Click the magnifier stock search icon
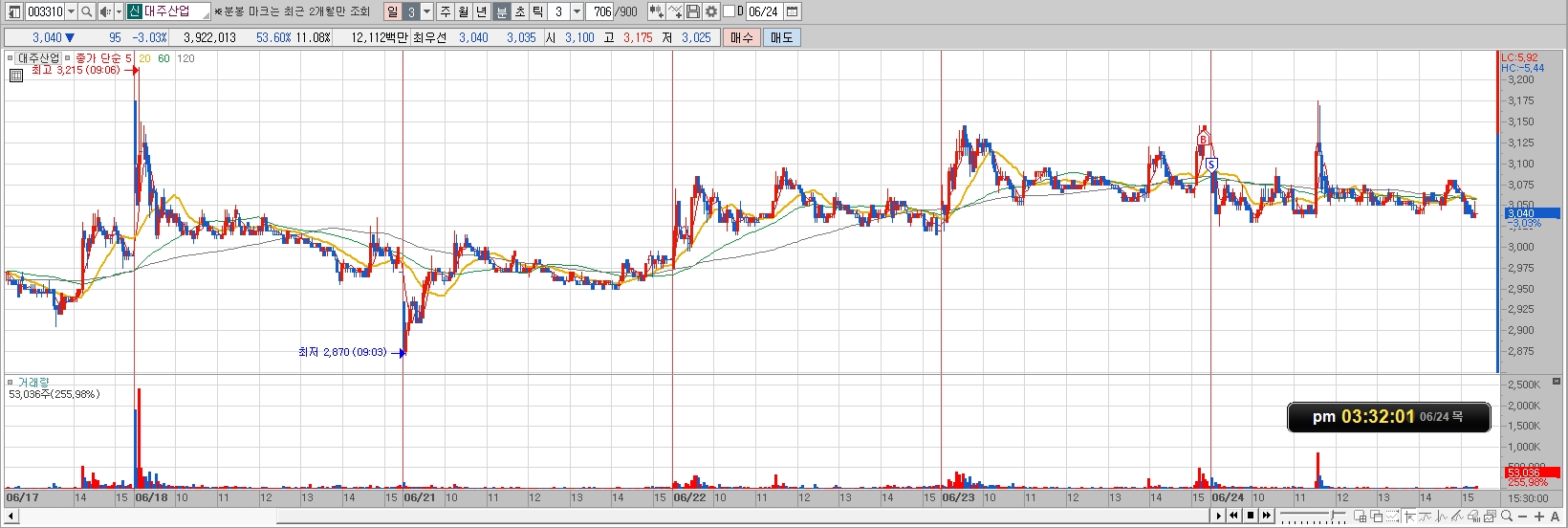This screenshot has height=528, width=1568. click(87, 11)
